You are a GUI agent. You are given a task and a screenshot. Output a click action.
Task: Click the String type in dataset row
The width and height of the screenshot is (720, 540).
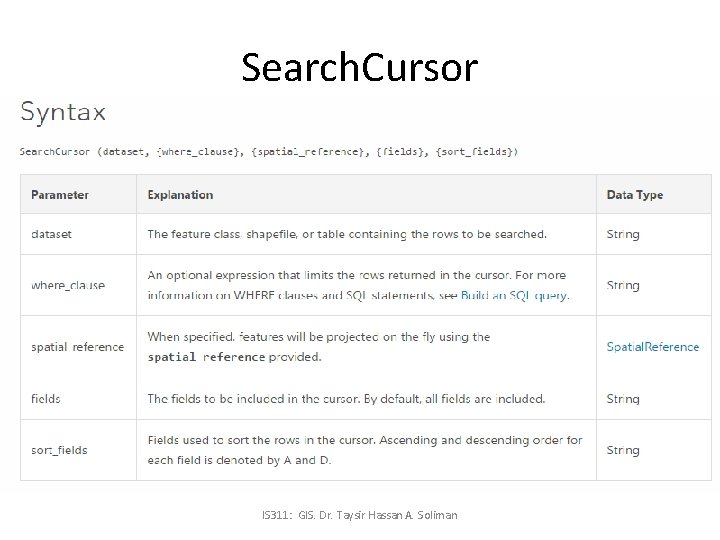(x=623, y=234)
